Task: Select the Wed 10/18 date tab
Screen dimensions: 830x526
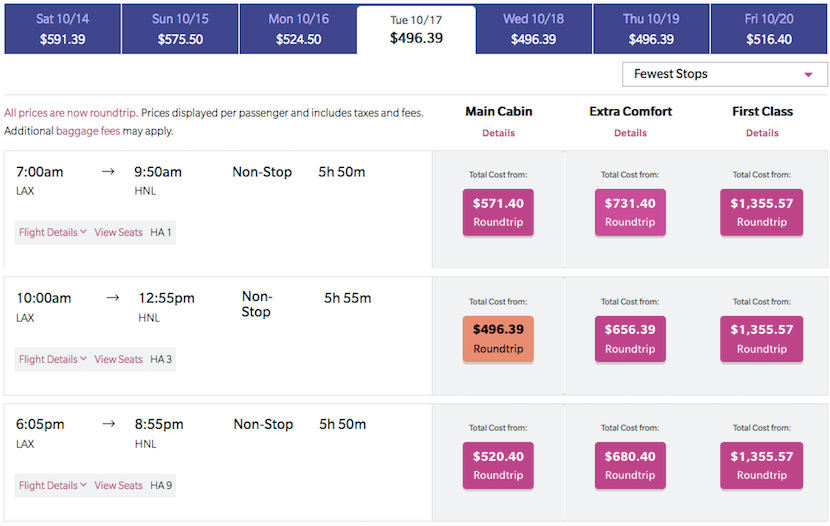Action: (533, 29)
